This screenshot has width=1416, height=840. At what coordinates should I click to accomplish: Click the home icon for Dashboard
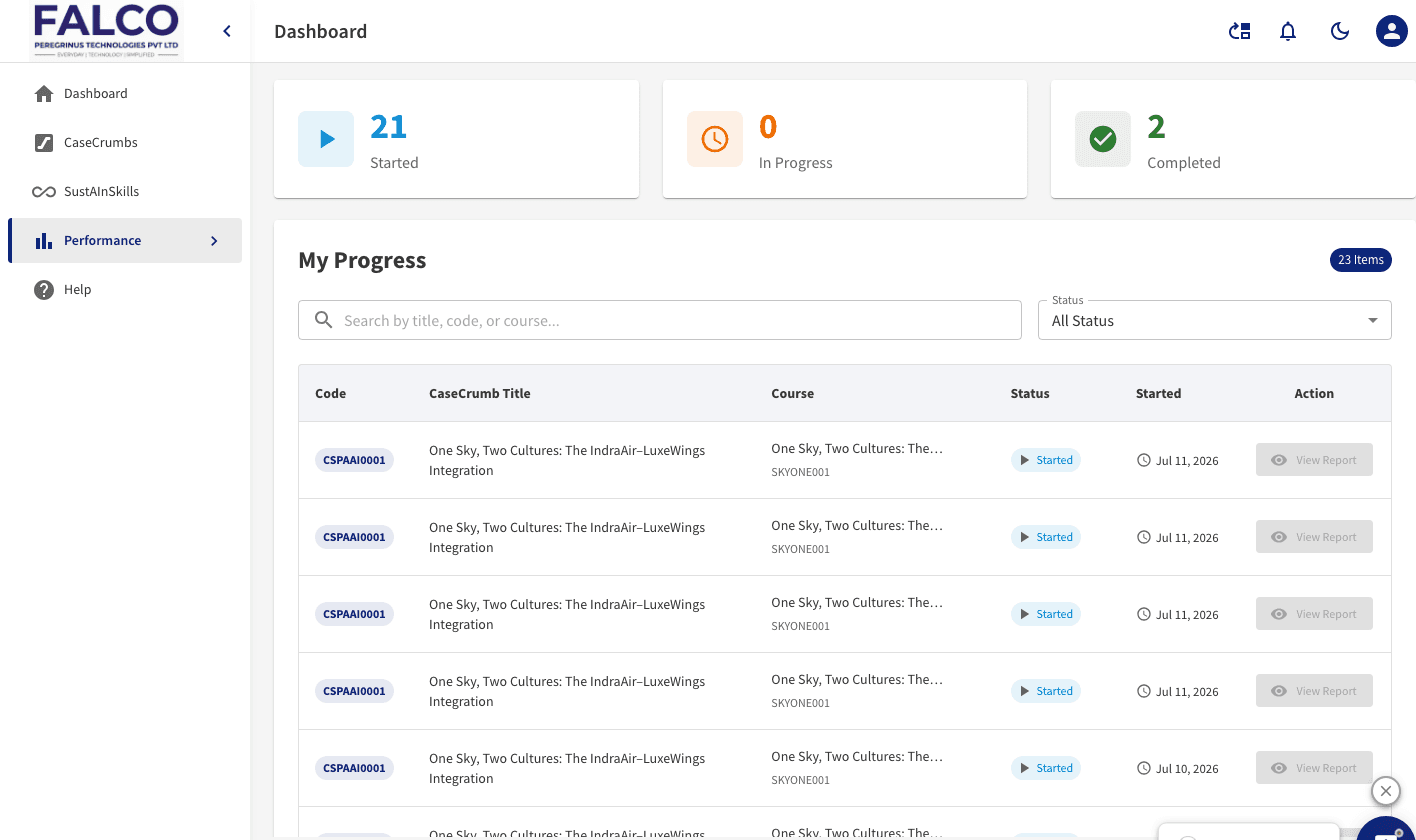(44, 93)
